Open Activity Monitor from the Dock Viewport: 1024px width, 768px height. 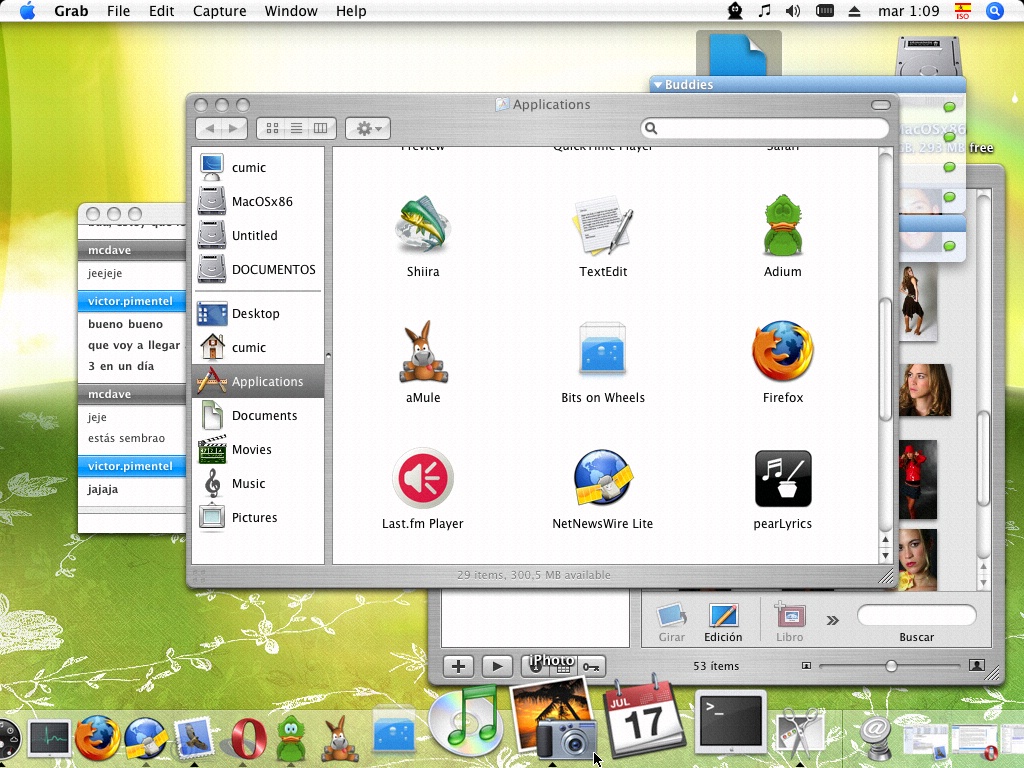point(48,739)
